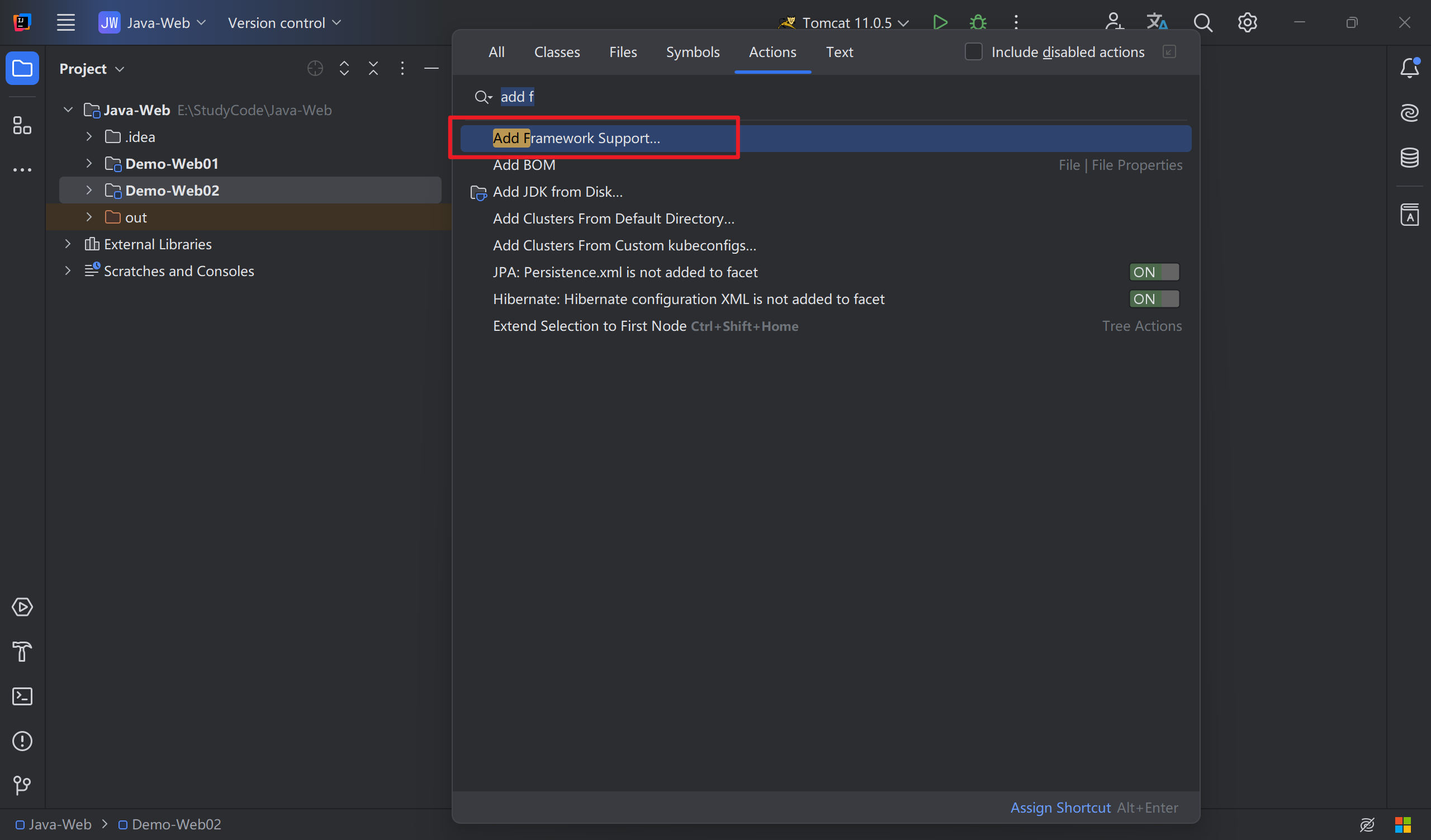Click the power save status bar icon

pos(1367,824)
